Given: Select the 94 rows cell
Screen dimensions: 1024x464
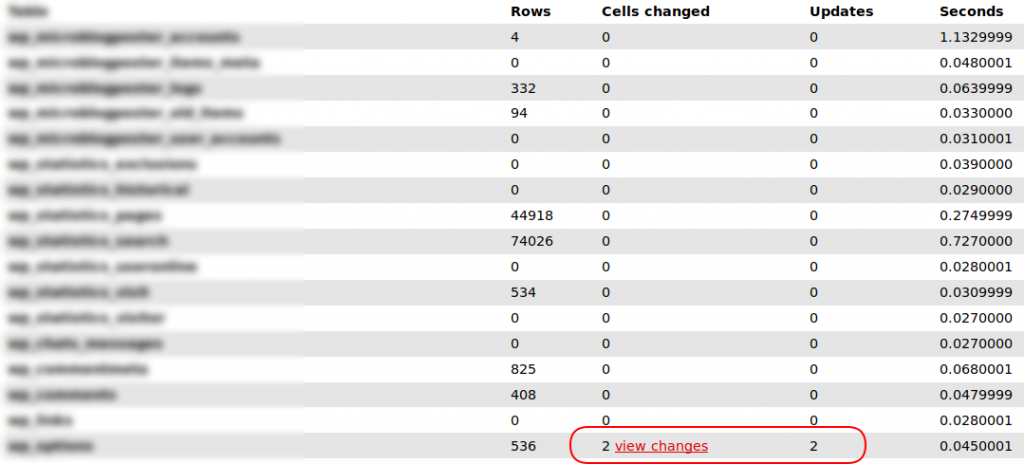Looking at the screenshot, I should [519, 114].
